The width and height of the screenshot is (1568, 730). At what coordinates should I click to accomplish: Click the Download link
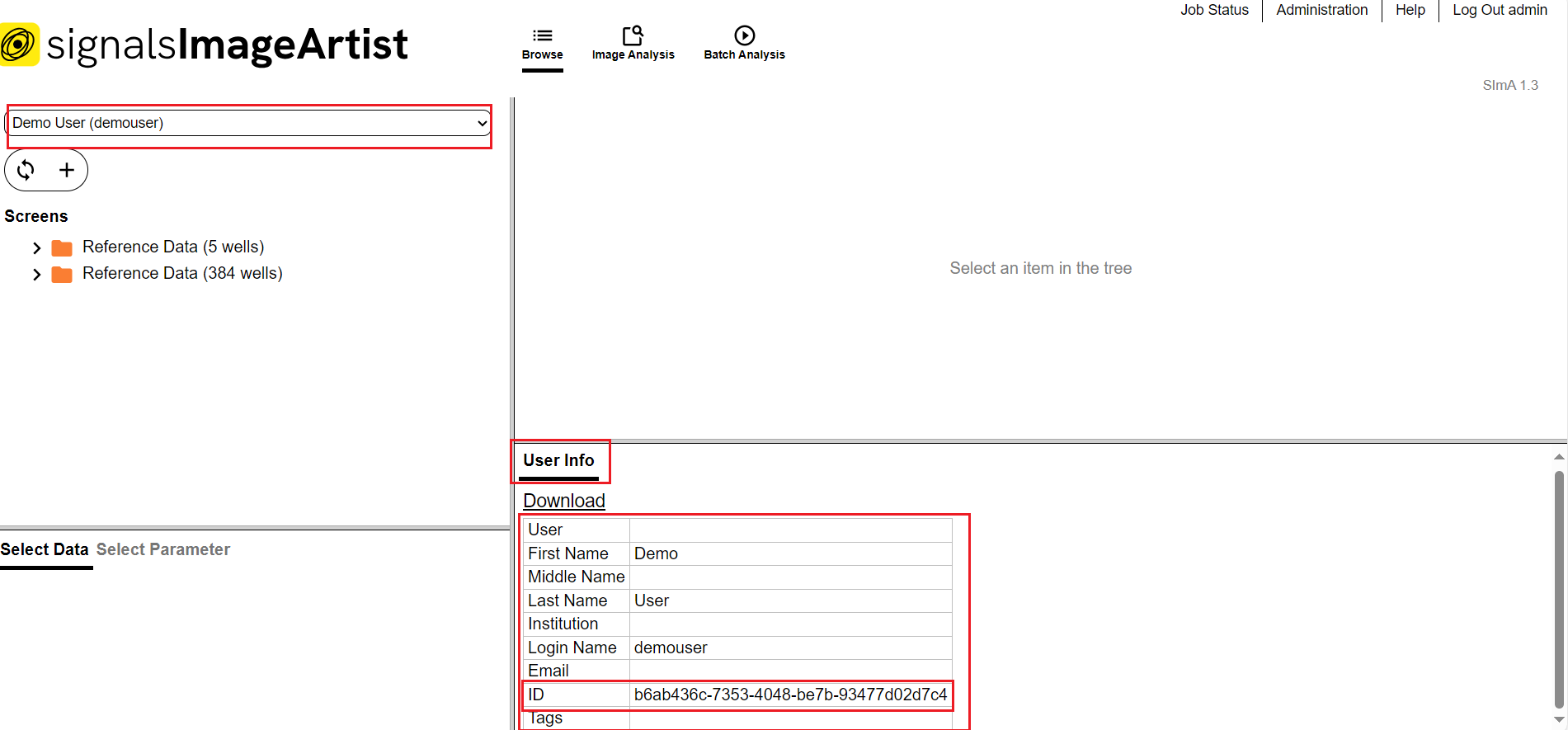point(564,501)
